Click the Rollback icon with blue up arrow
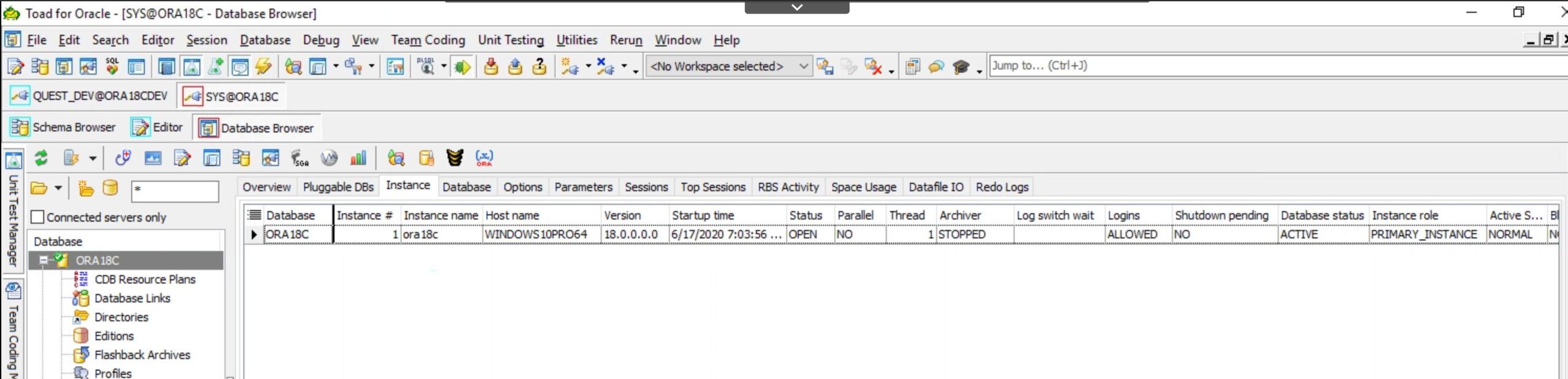The height and width of the screenshot is (379, 1568). tap(515, 66)
